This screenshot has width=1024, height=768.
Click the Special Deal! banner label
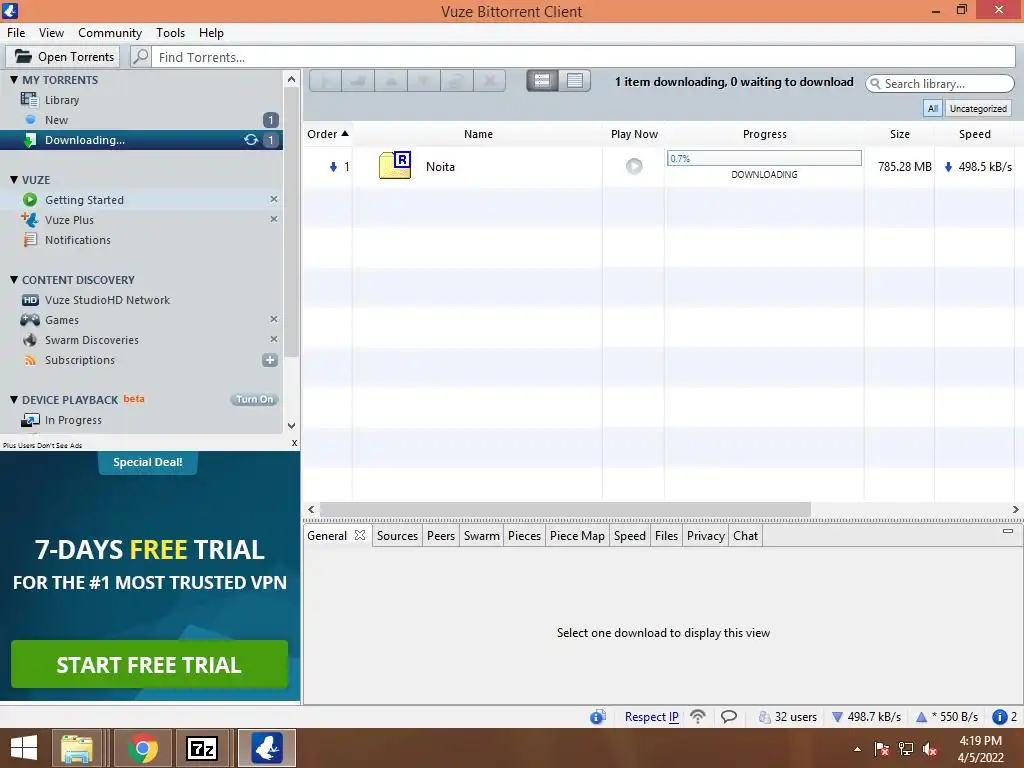pyautogui.click(x=148, y=462)
